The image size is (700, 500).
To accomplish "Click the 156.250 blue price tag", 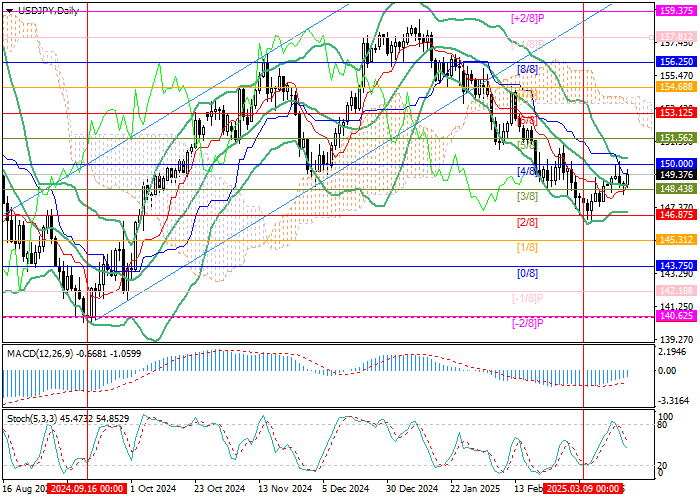I will [675, 61].
